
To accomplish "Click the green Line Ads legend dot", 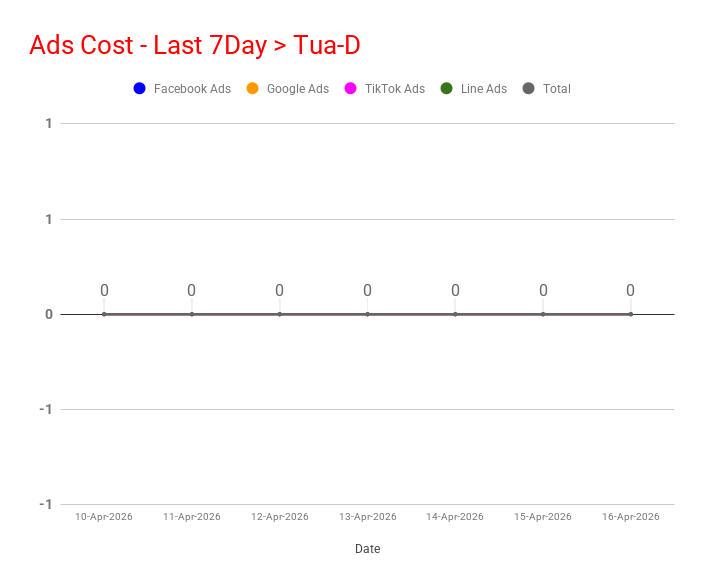I will (x=447, y=89).
